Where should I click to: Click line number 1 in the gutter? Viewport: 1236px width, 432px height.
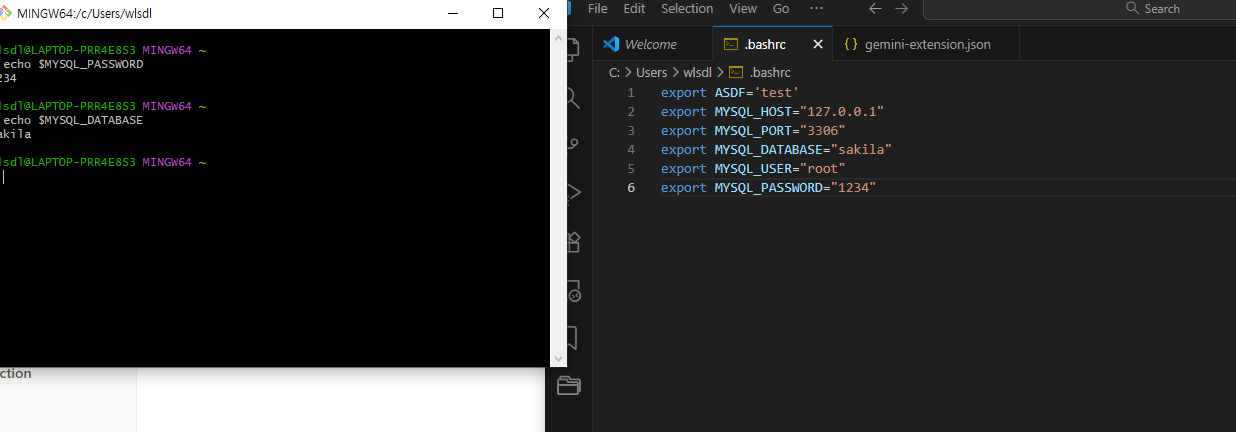(630, 92)
